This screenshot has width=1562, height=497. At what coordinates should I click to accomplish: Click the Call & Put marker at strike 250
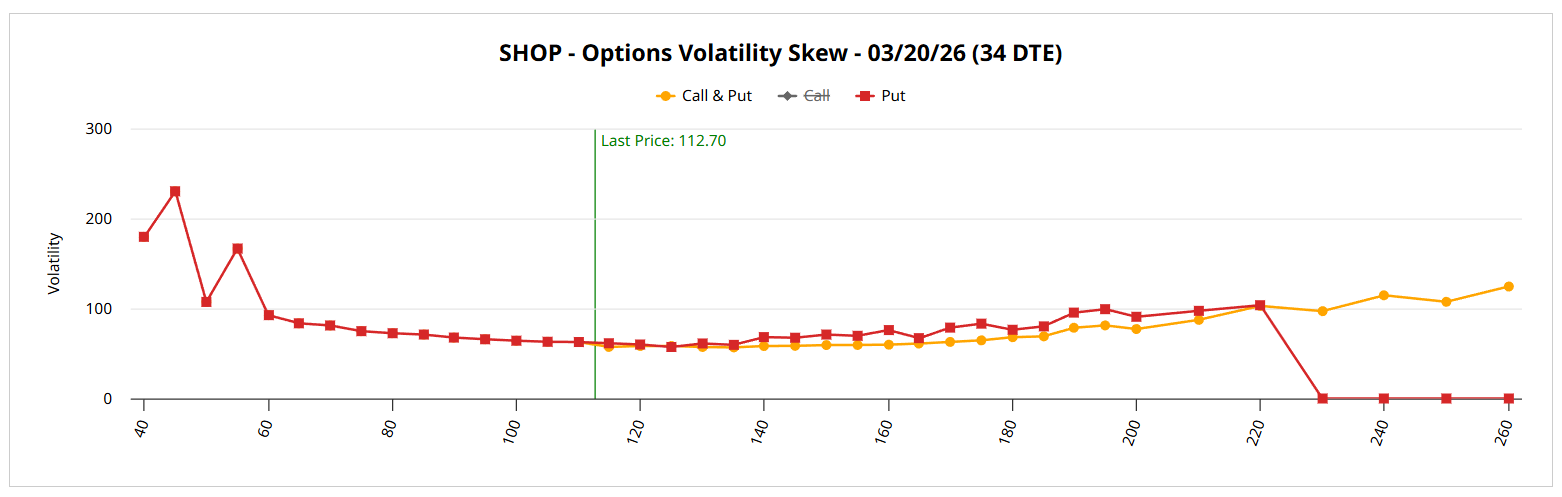tap(1446, 301)
